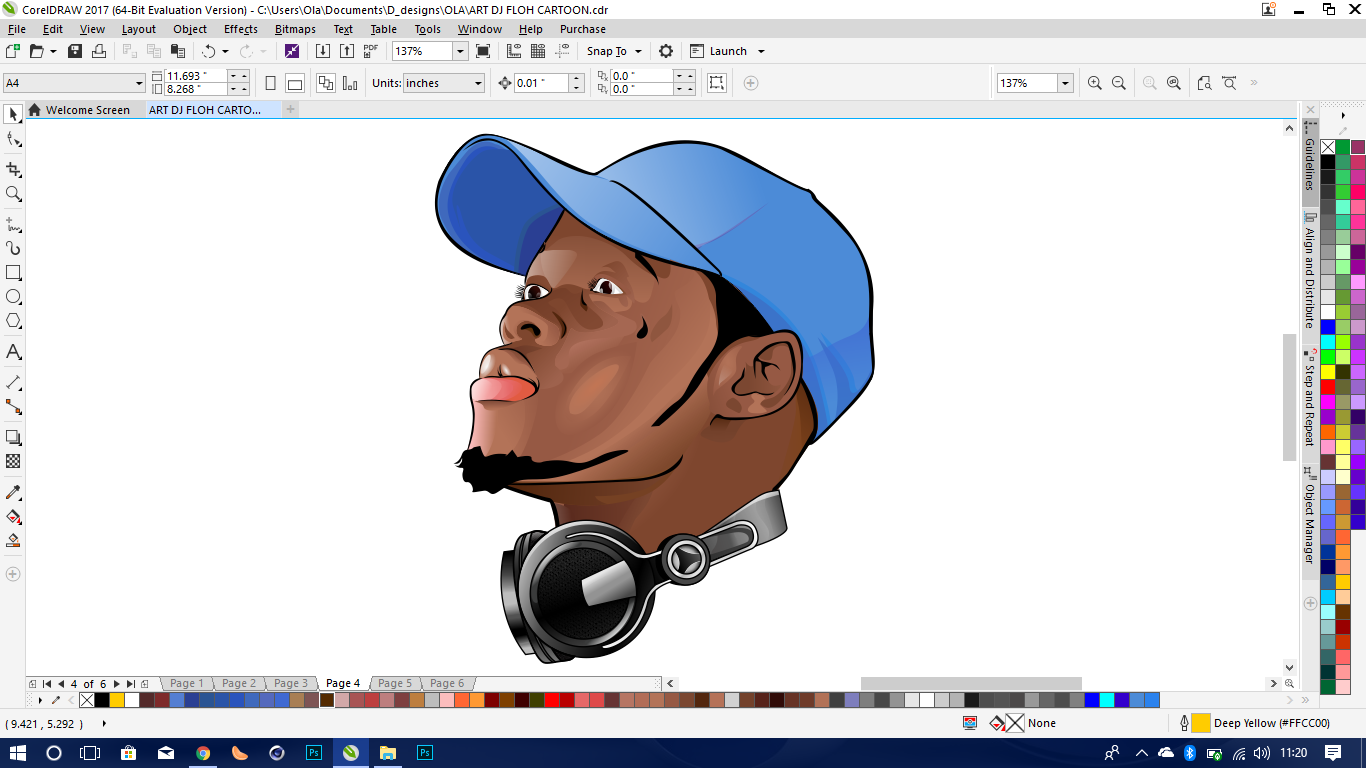The width and height of the screenshot is (1366, 768).
Task: Click the Publish to PDF icon
Action: click(x=371, y=51)
